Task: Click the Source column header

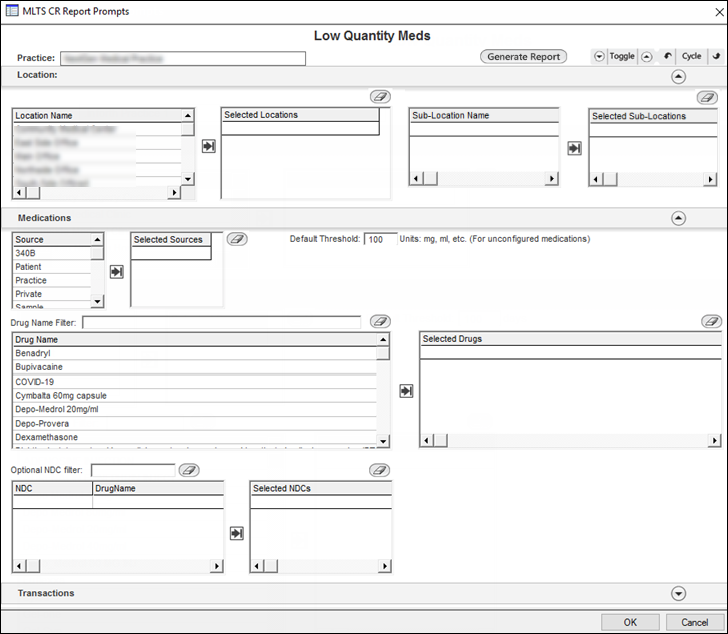Action: tap(52, 239)
